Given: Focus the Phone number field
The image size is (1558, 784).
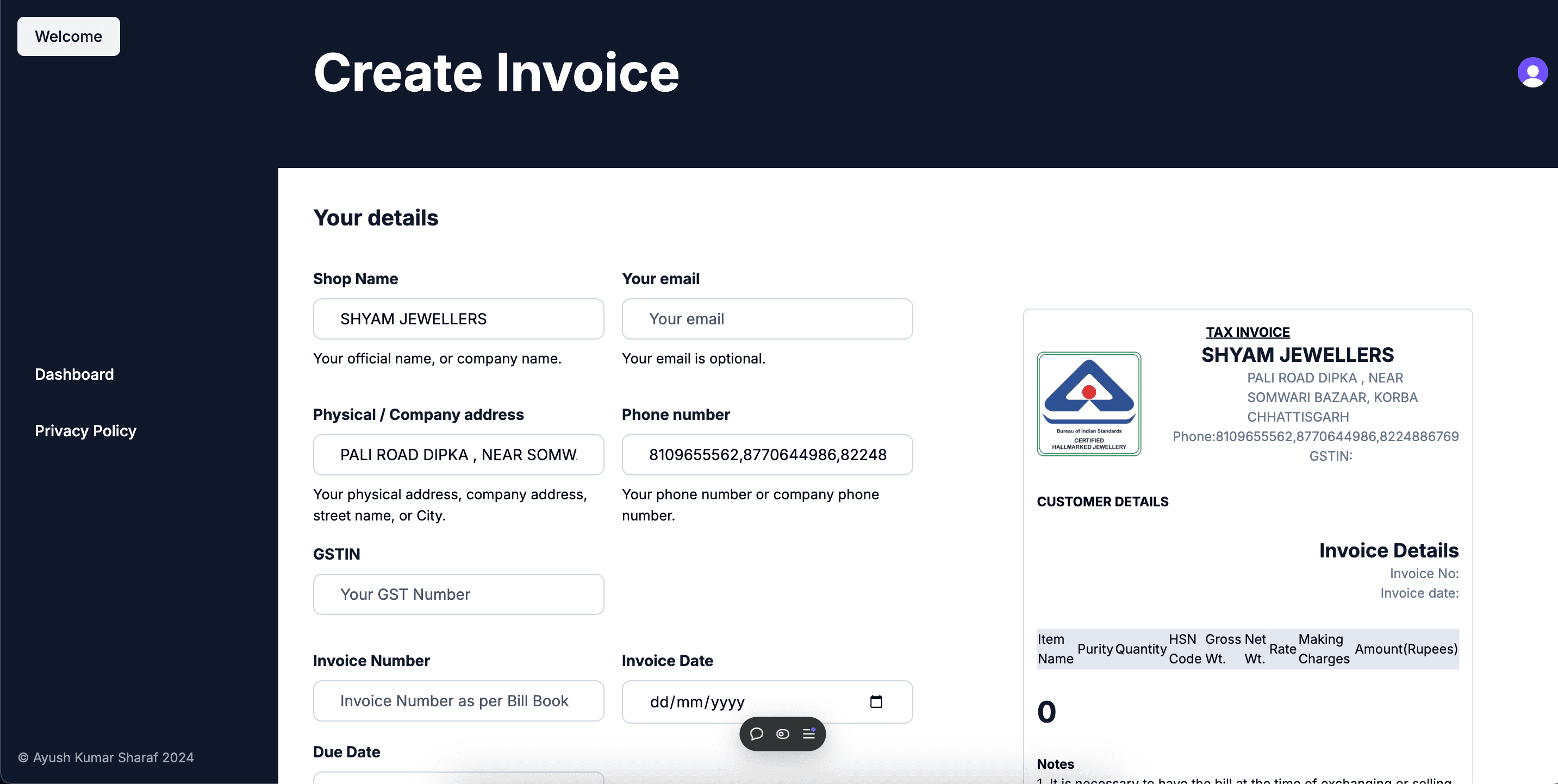Looking at the screenshot, I should [767, 455].
